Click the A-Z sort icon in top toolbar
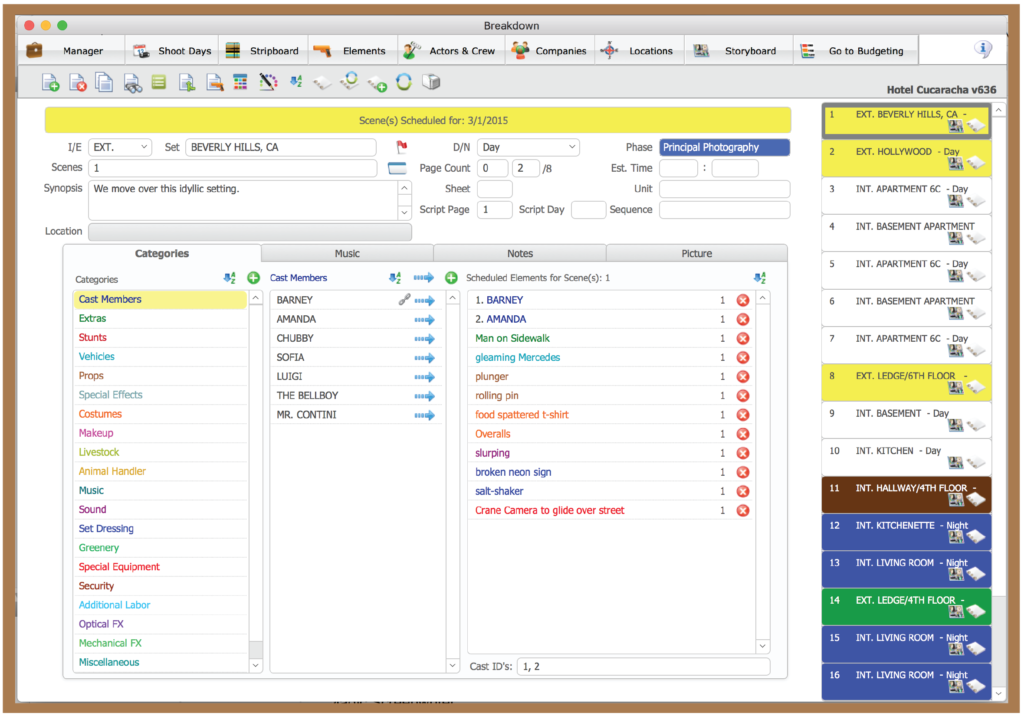The width and height of the screenshot is (1024, 716). click(296, 81)
